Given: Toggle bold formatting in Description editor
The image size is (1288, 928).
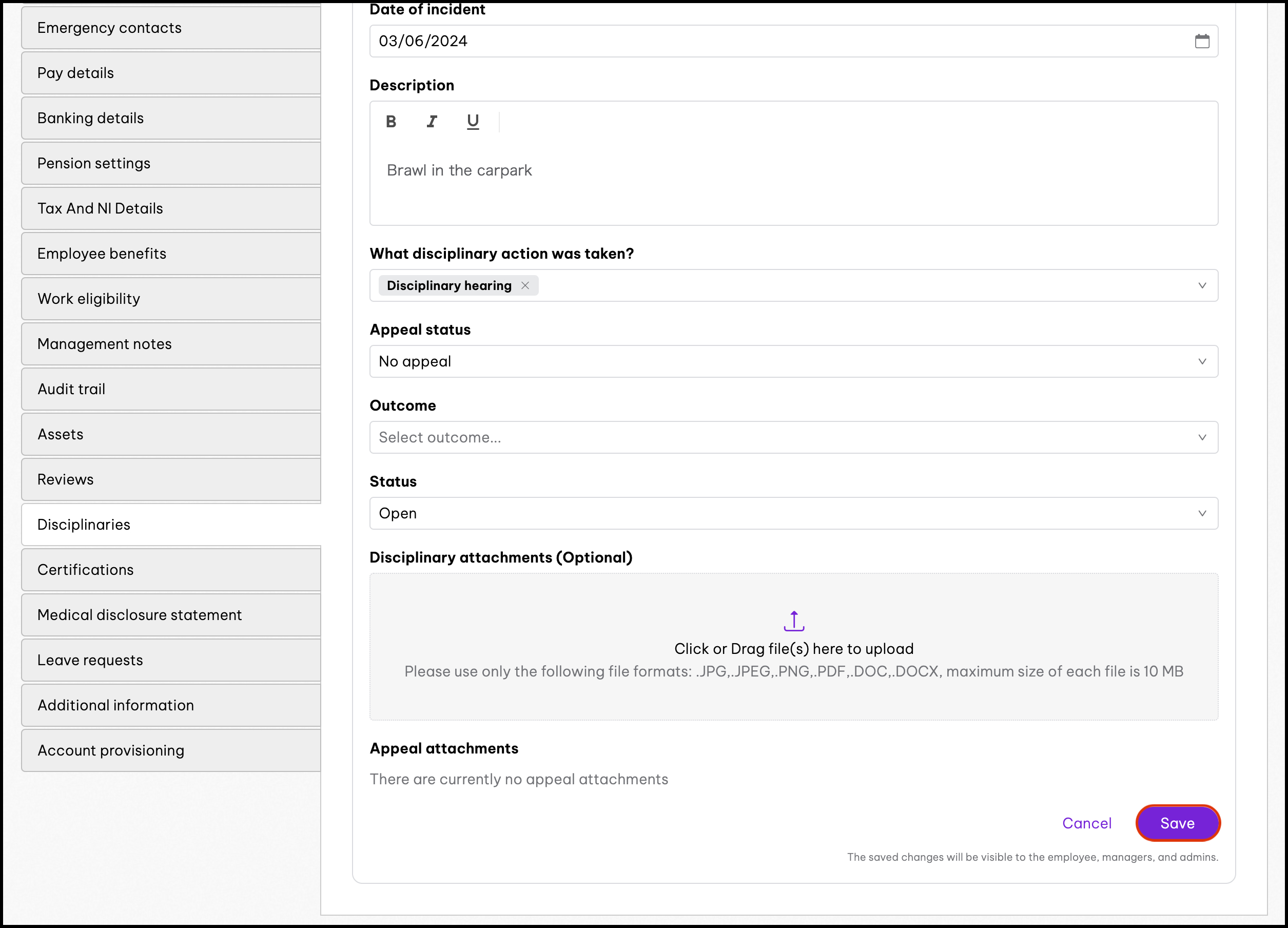Looking at the screenshot, I should (x=391, y=122).
